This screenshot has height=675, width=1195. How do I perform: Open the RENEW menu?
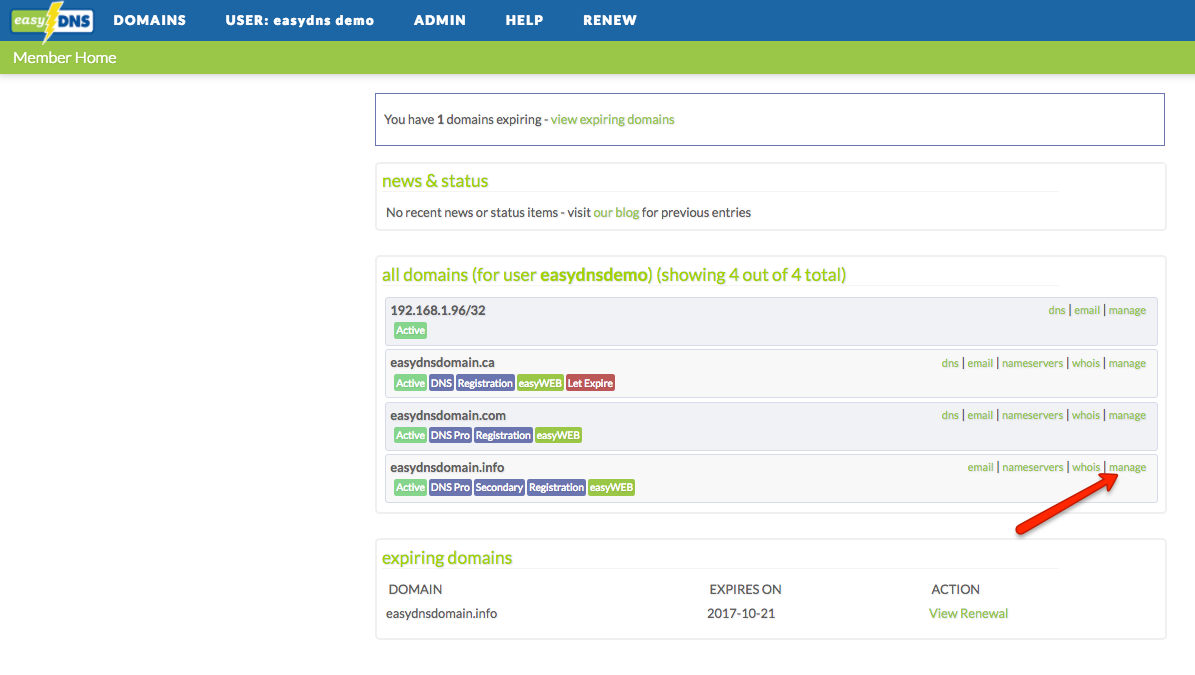[610, 21]
